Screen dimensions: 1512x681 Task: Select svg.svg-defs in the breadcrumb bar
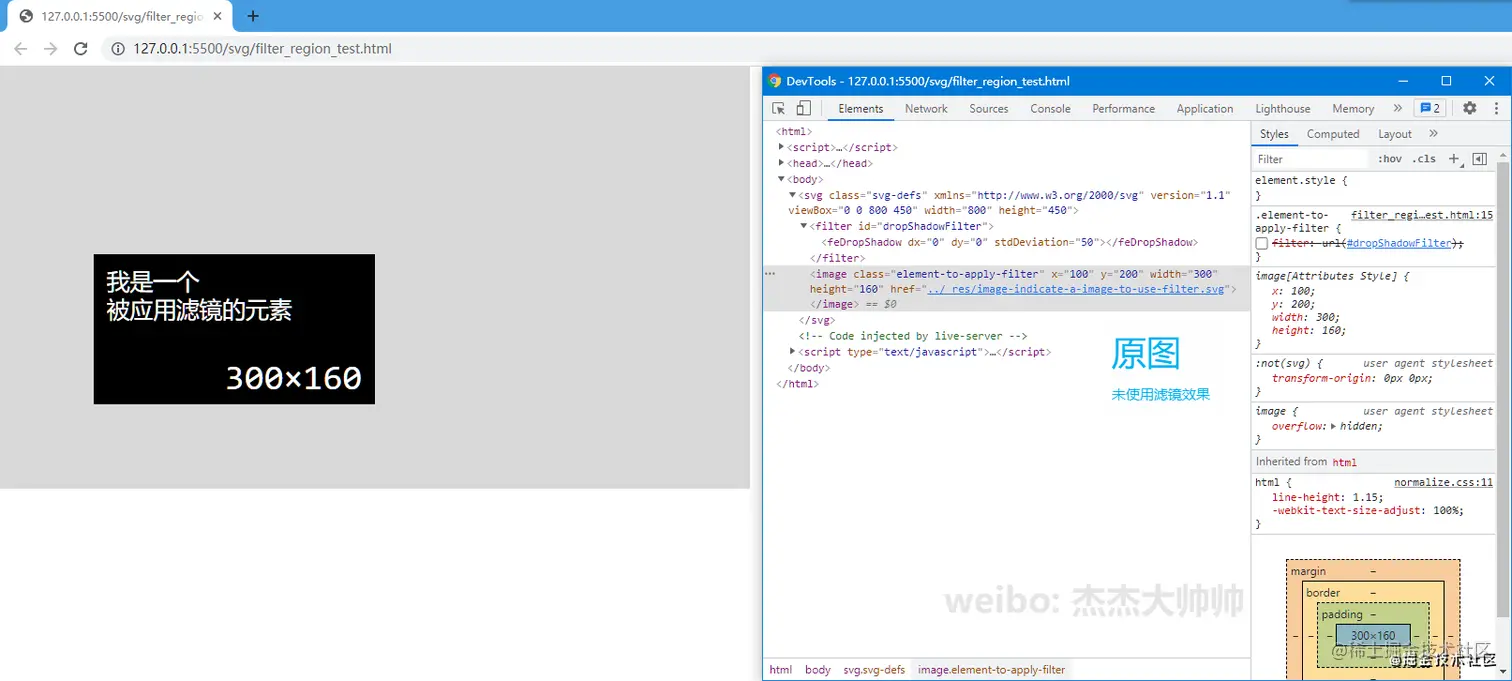[873, 670]
